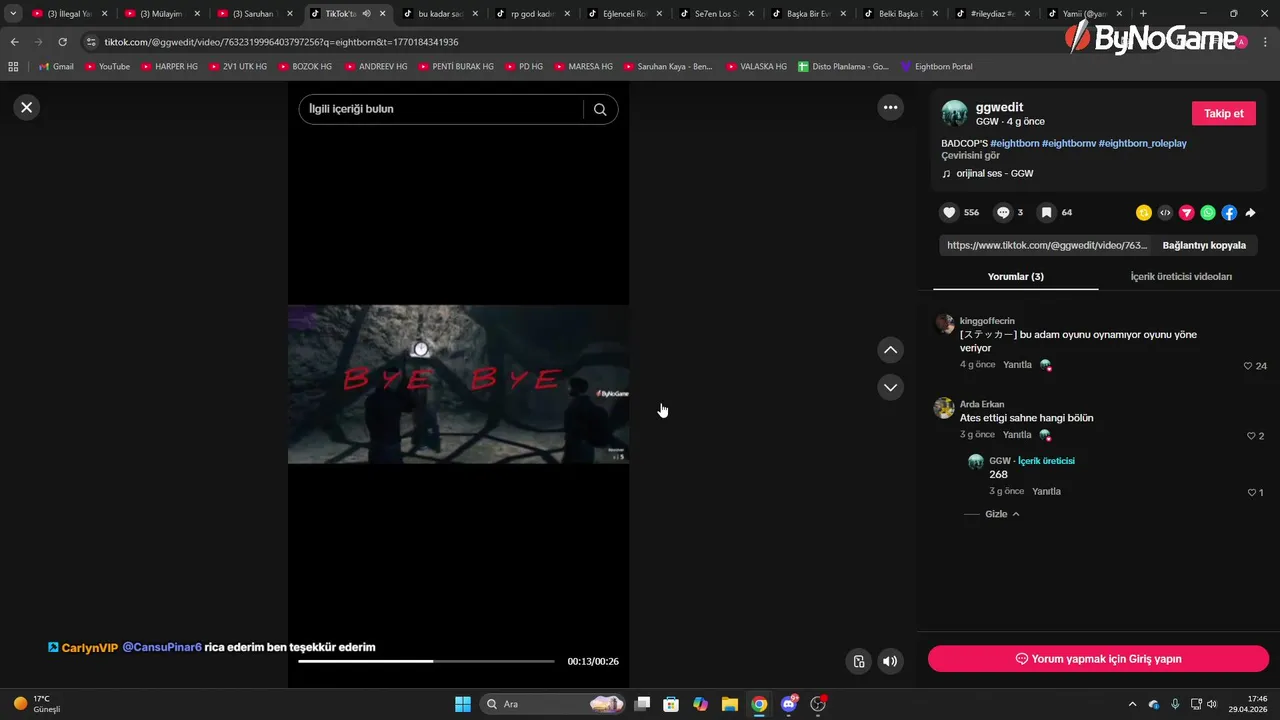Click Yanıtla under kinggoffecrin's comment
Image resolution: width=1280 pixels, height=720 pixels.
coord(1017,364)
